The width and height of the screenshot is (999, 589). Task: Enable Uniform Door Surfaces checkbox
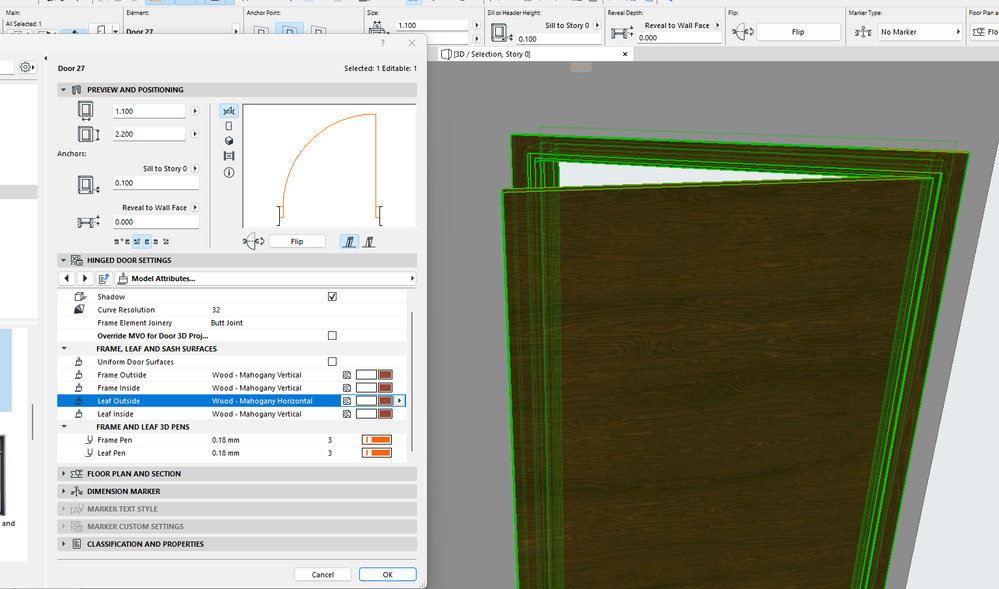[332, 362]
